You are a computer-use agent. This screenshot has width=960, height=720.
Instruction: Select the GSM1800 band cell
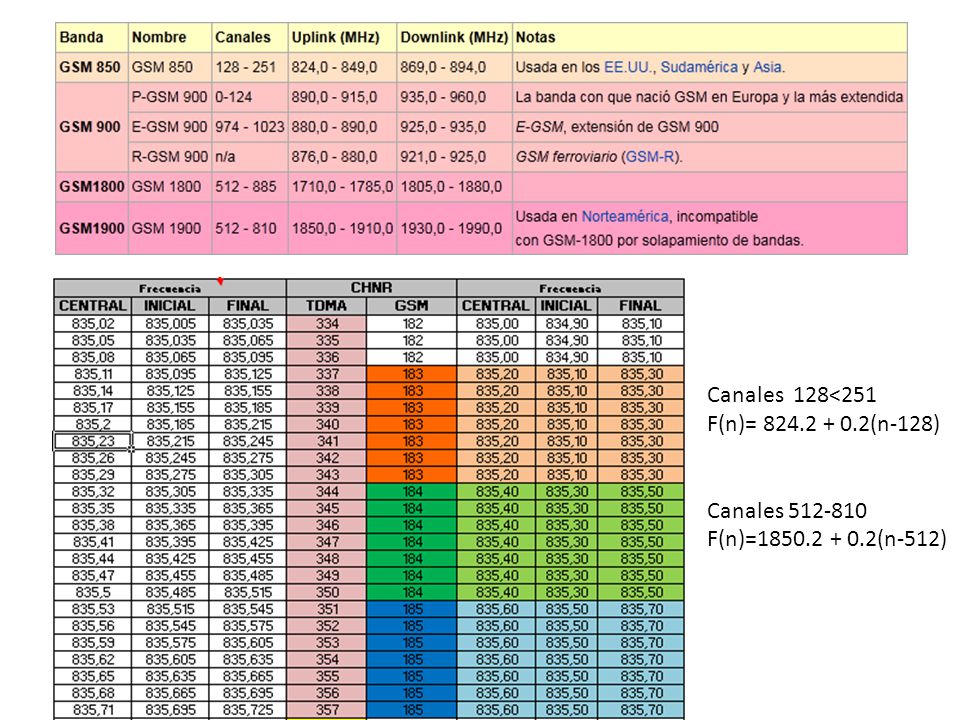(x=92, y=187)
